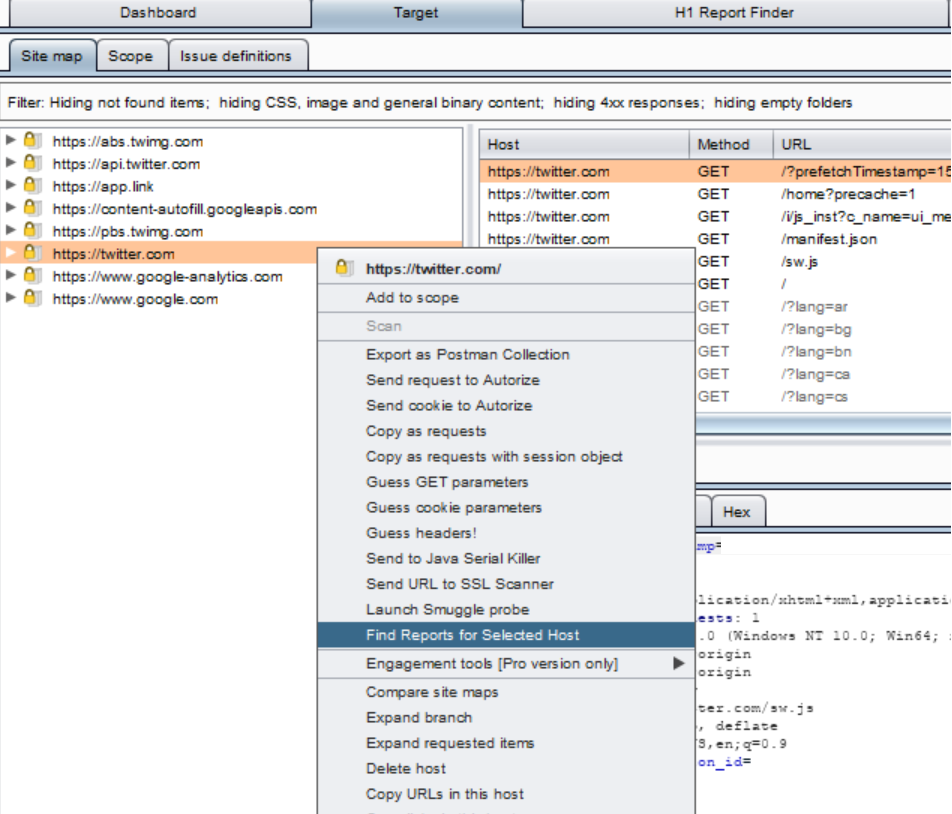This screenshot has width=952, height=814.
Task: Choose Copy URLs in this host
Action: tap(506, 794)
